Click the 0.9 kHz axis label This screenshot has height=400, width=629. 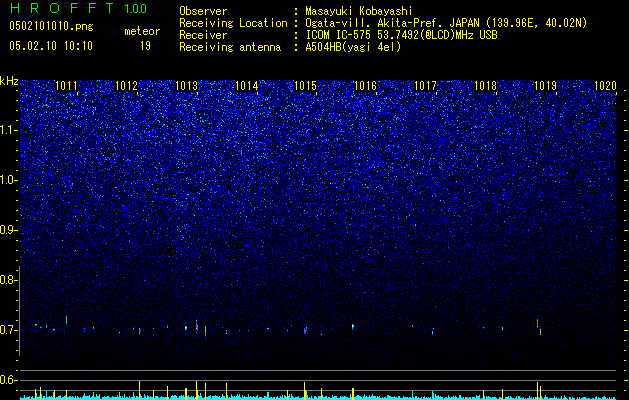8,230
